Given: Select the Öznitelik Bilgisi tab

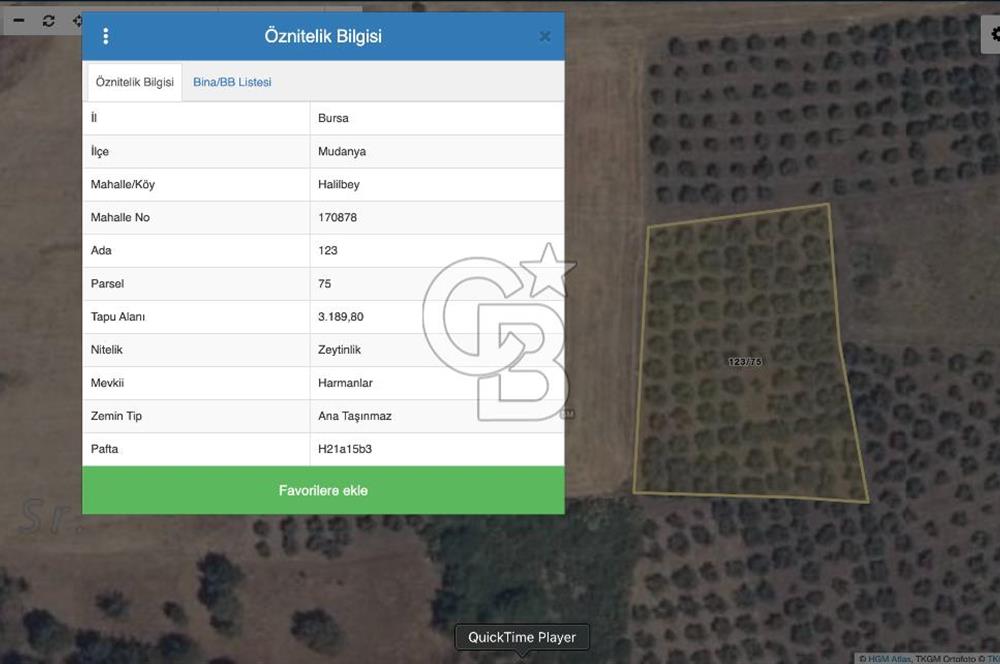Looking at the screenshot, I should [135, 82].
